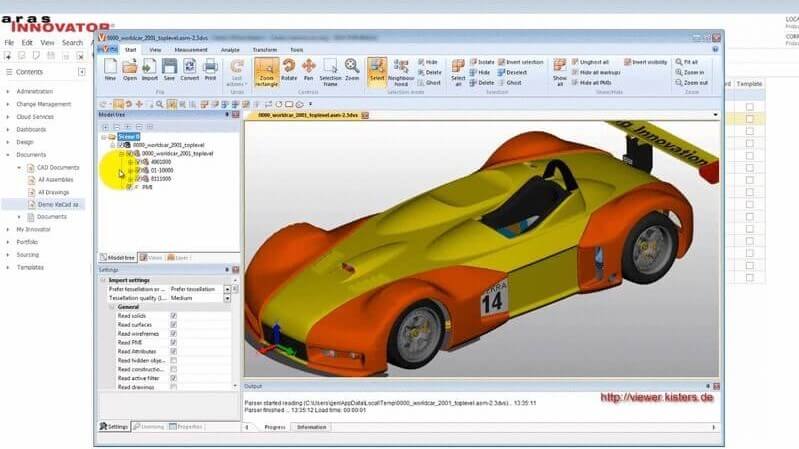Open the Measurement ribbon tab

[x=191, y=50]
